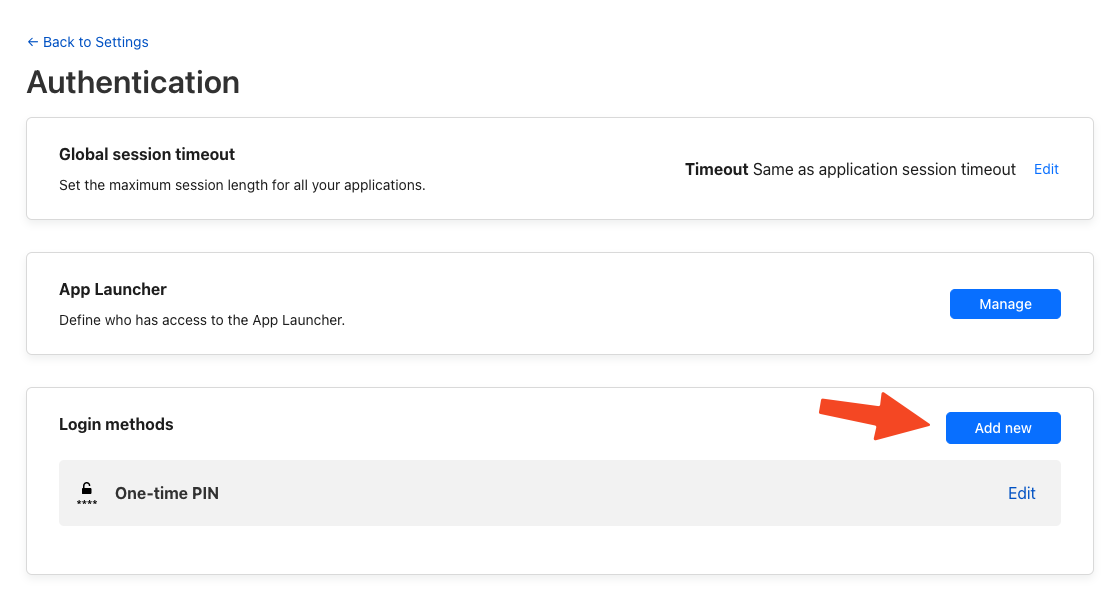
Task: Click blank area below the One-time PIN row
Action: [x=560, y=550]
